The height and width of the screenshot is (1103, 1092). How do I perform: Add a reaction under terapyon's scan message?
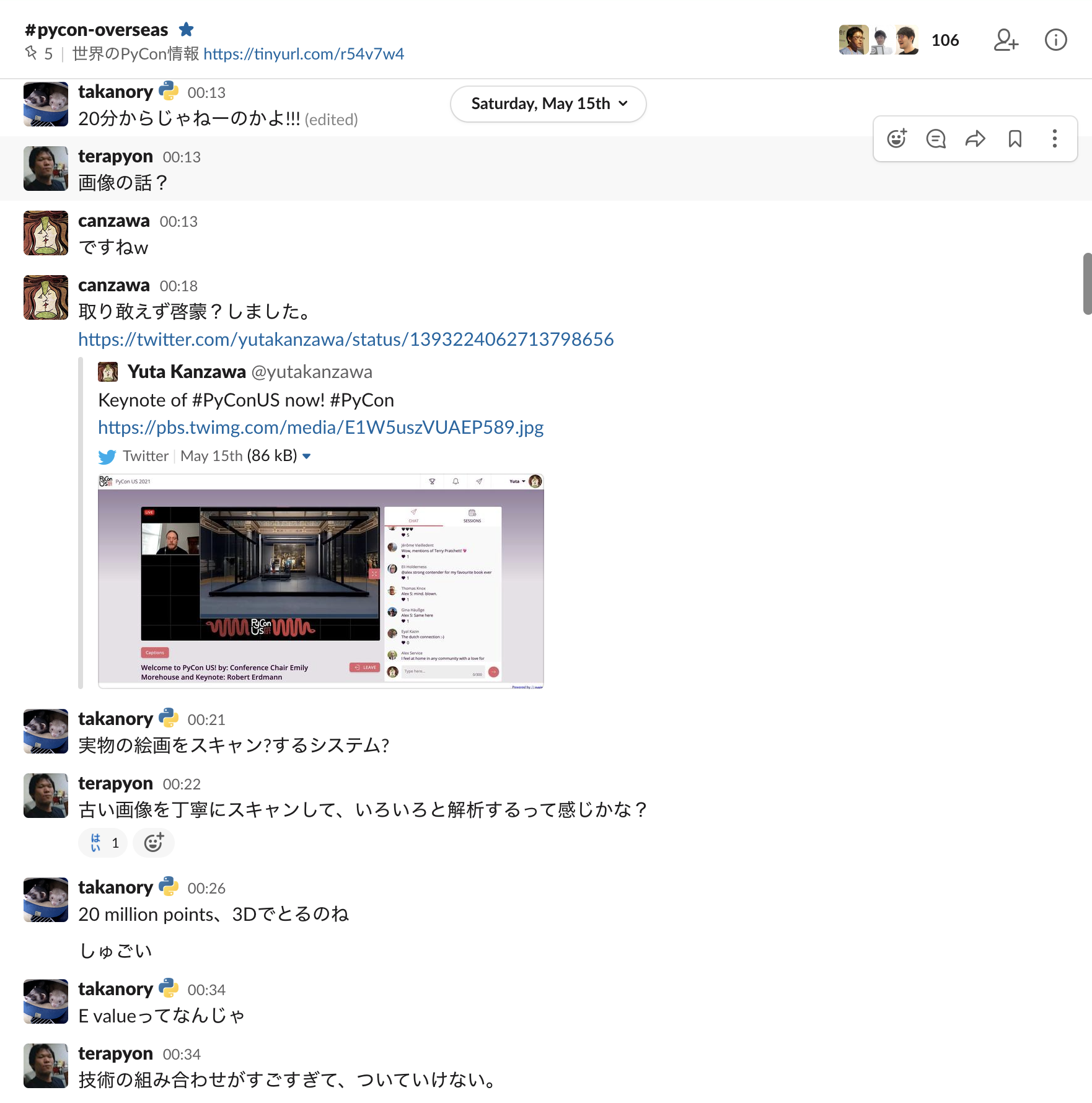click(x=153, y=843)
